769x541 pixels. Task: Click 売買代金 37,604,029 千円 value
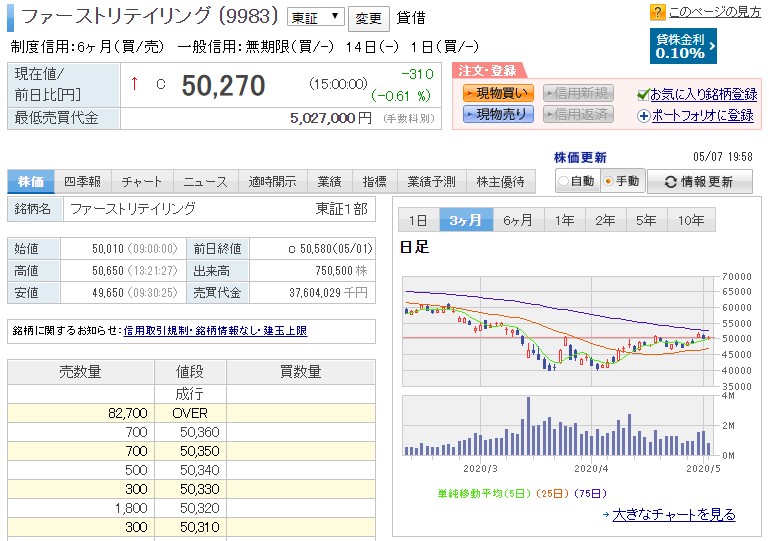(x=328, y=293)
